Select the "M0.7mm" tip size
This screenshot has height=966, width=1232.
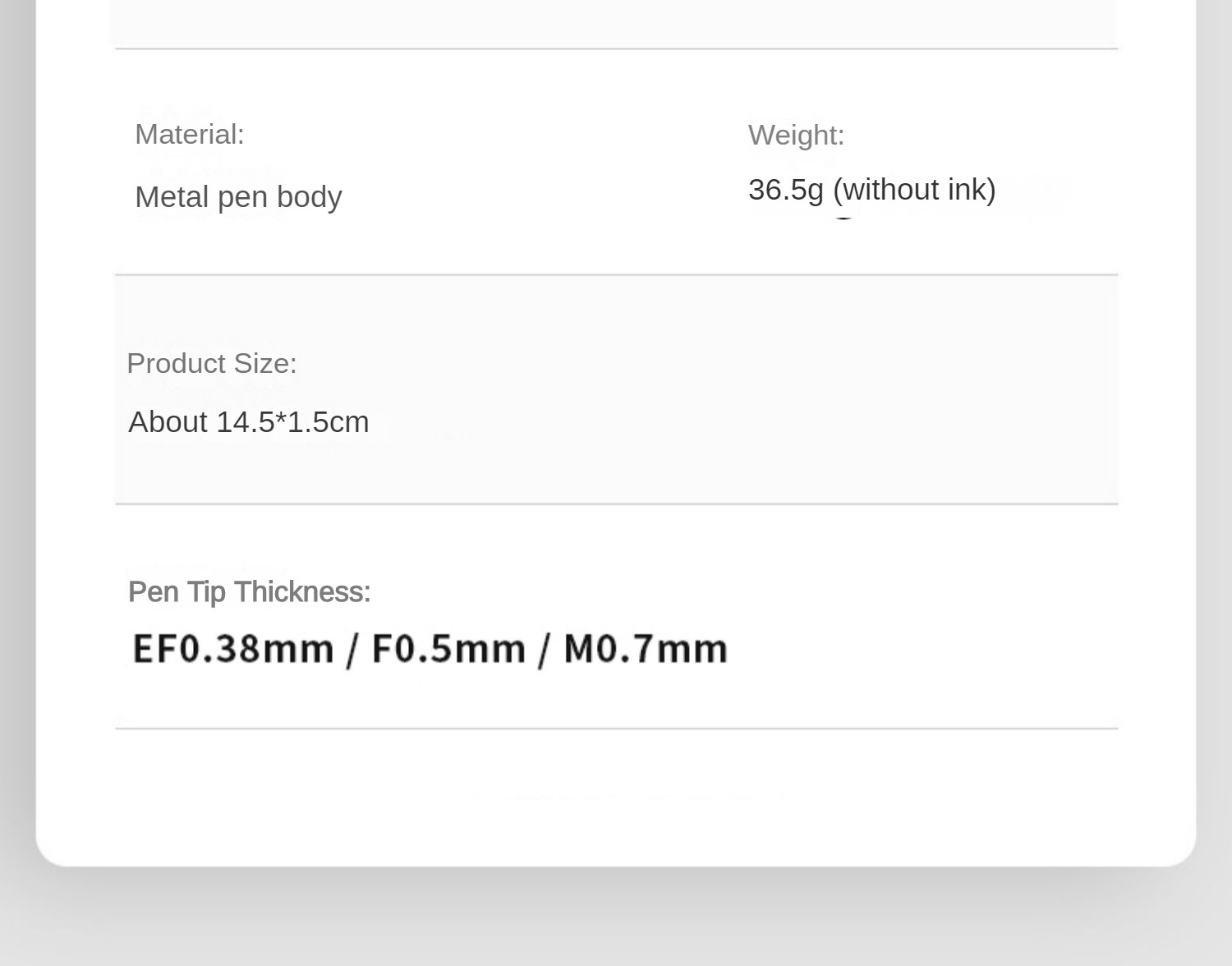click(x=645, y=649)
